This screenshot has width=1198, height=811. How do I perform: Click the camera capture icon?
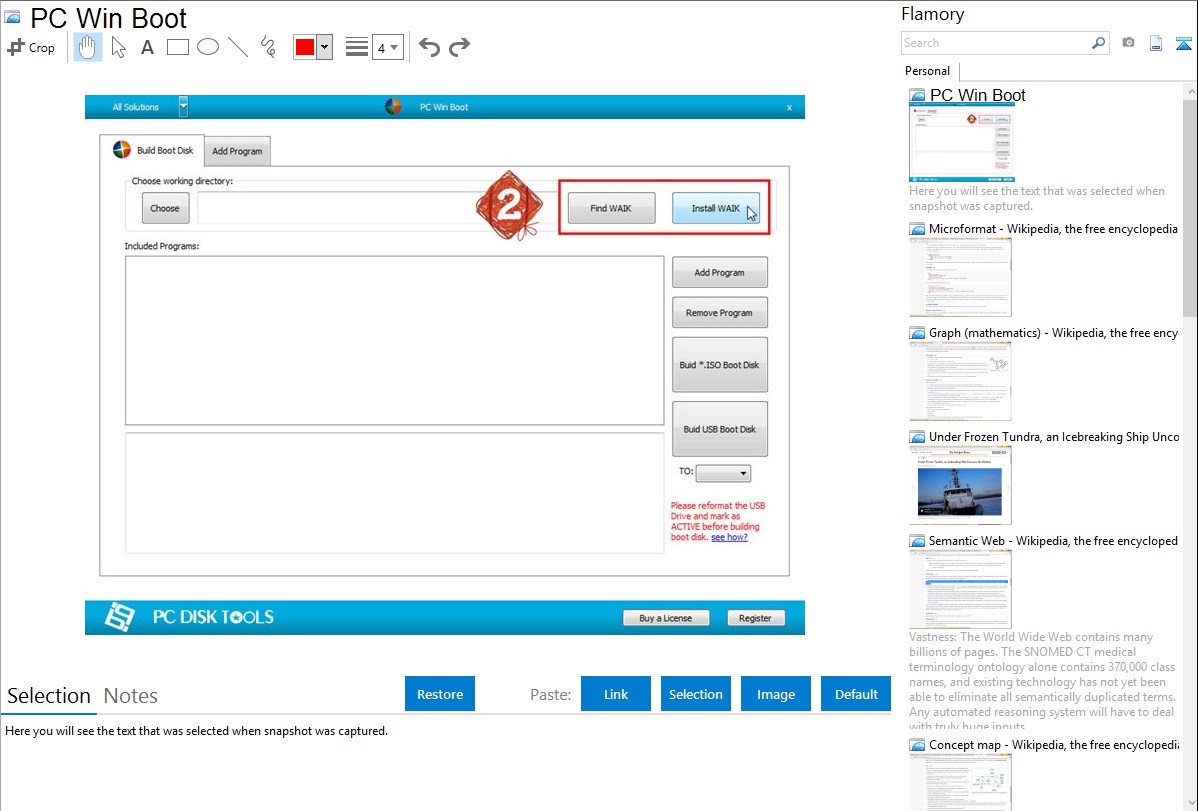click(x=1128, y=43)
